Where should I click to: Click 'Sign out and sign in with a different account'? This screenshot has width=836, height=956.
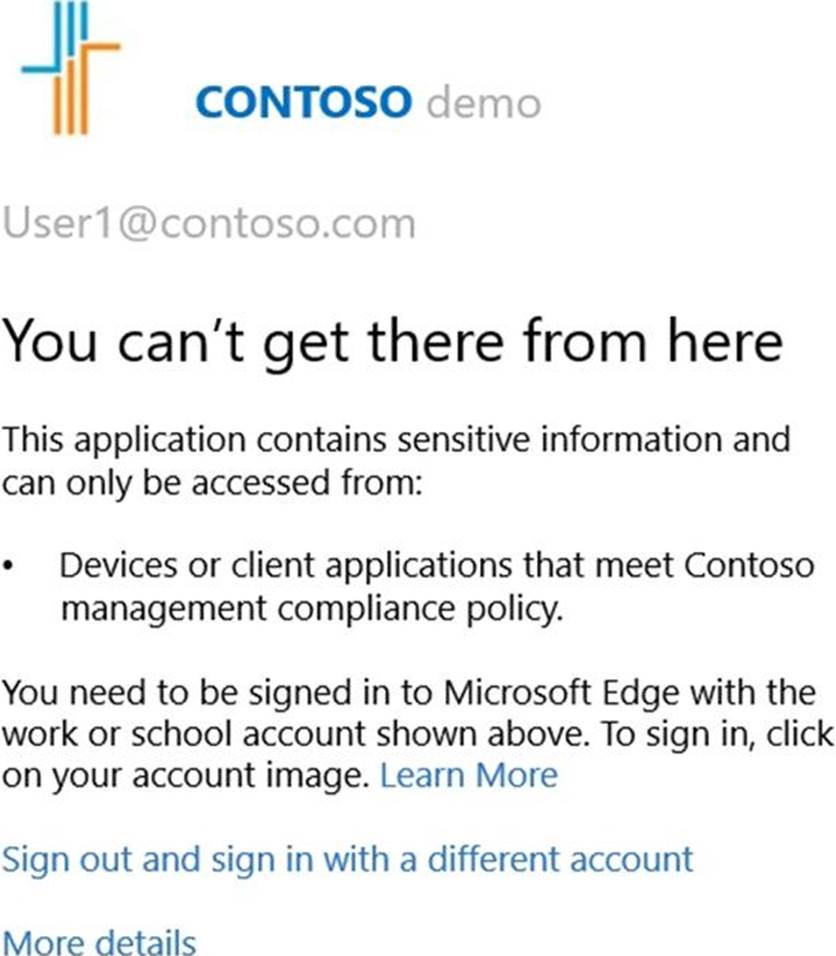tap(347, 859)
